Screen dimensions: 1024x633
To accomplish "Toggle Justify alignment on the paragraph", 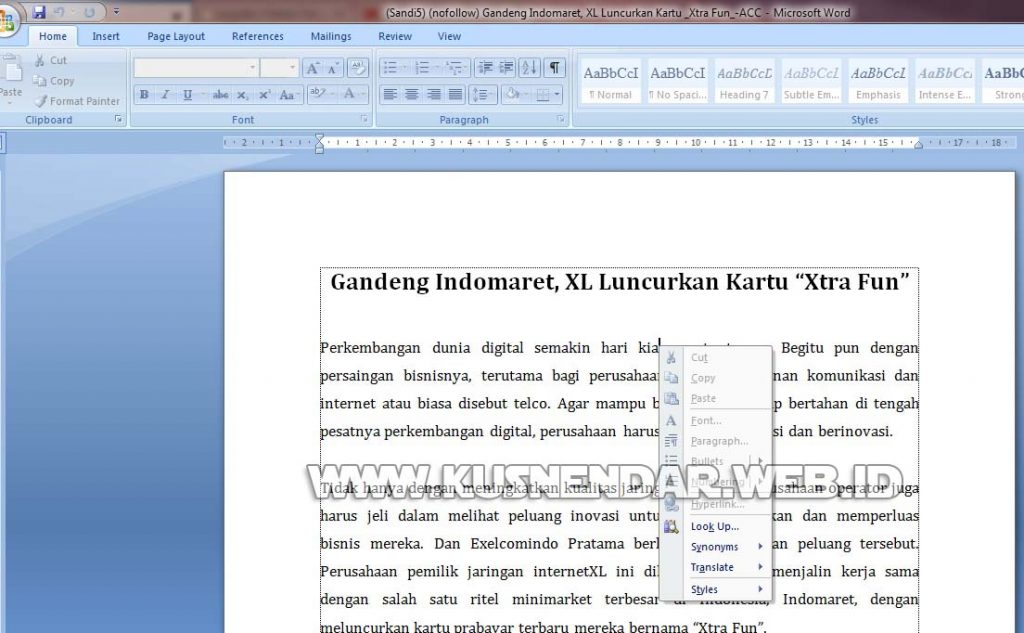I will [x=456, y=95].
